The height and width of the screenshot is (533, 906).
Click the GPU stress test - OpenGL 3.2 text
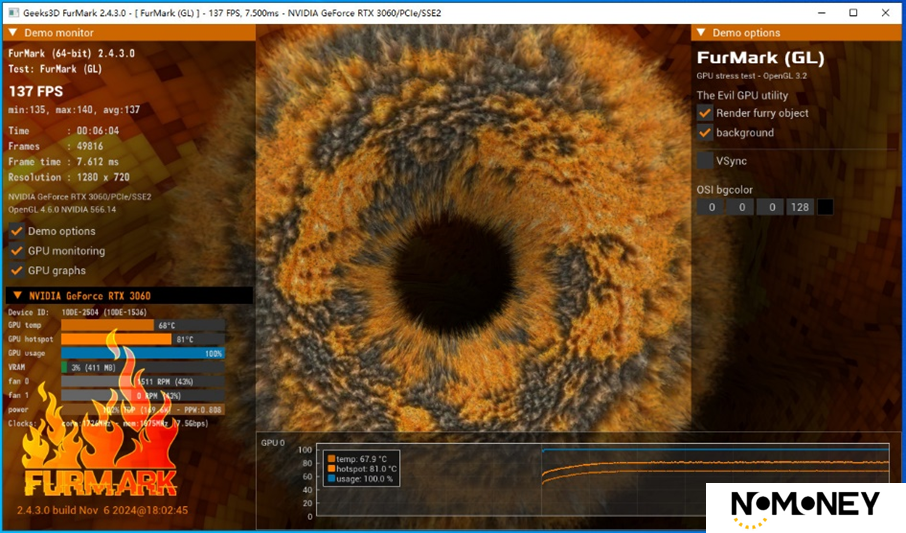point(752,76)
